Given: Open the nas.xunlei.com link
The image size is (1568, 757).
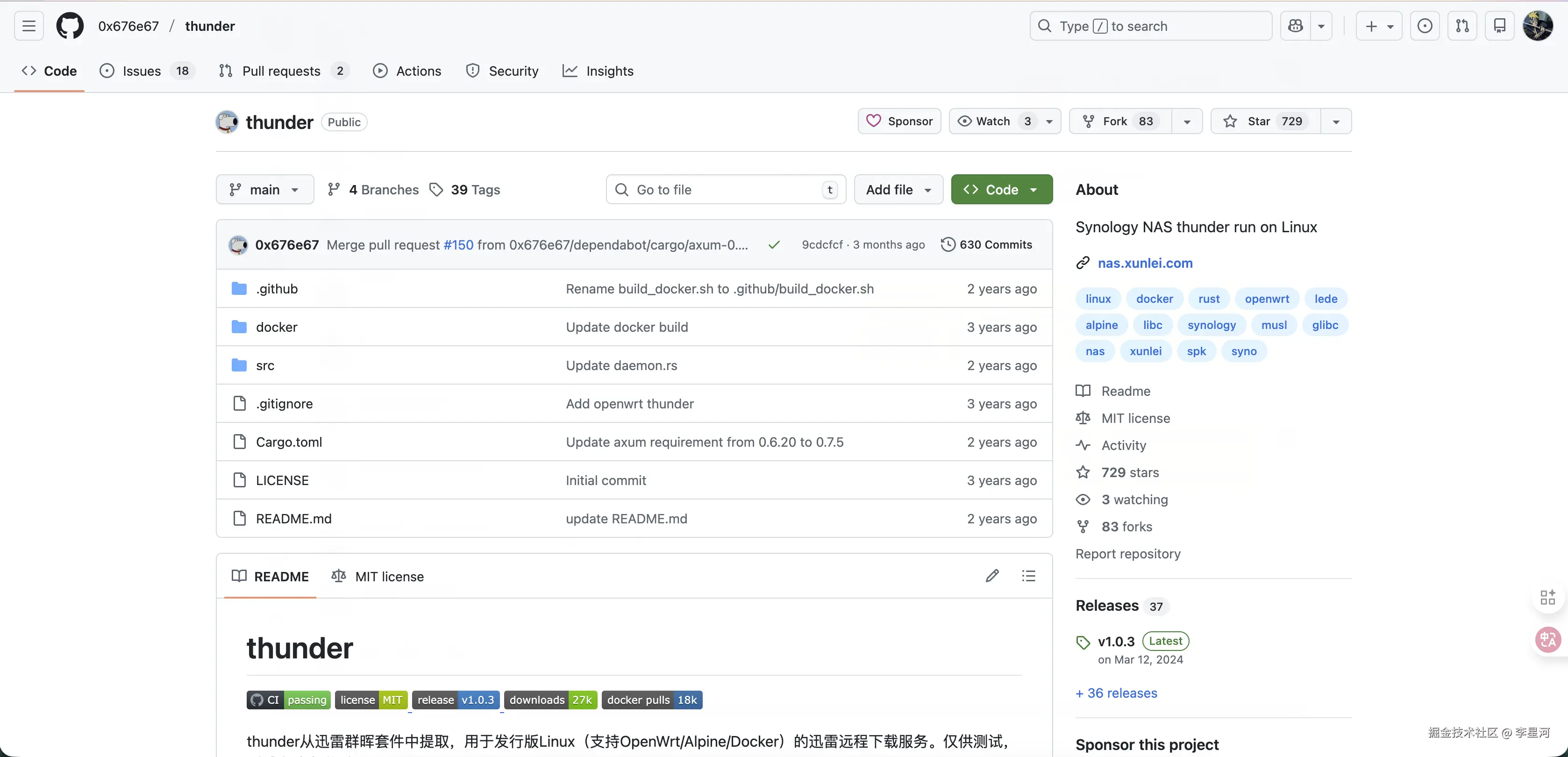Looking at the screenshot, I should click(x=1145, y=263).
